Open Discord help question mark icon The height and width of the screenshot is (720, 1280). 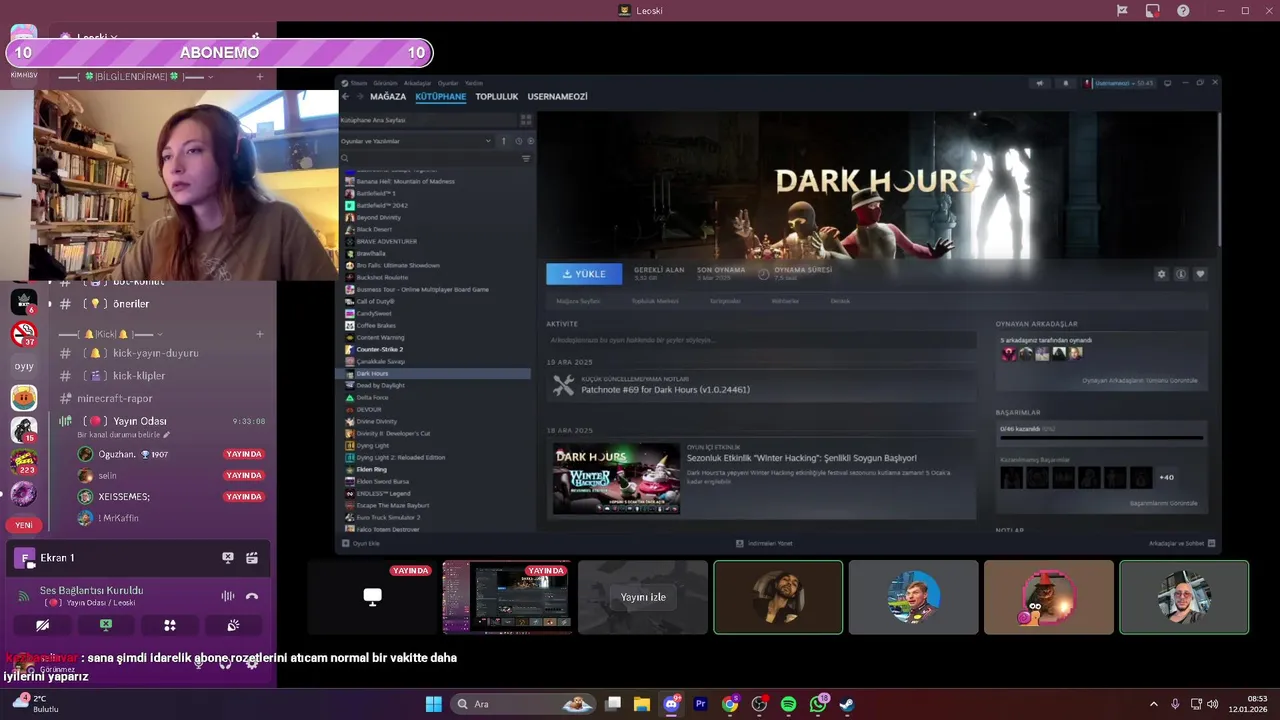(1183, 11)
